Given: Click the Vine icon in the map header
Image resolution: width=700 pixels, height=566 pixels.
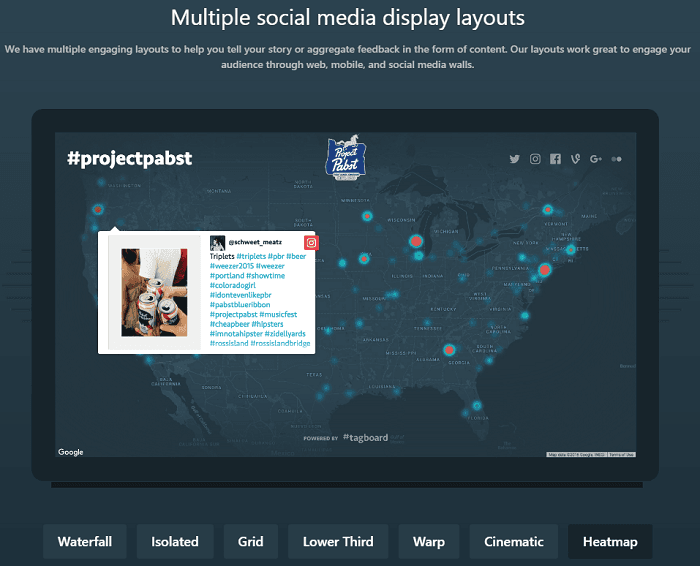Looking at the screenshot, I should point(575,159).
